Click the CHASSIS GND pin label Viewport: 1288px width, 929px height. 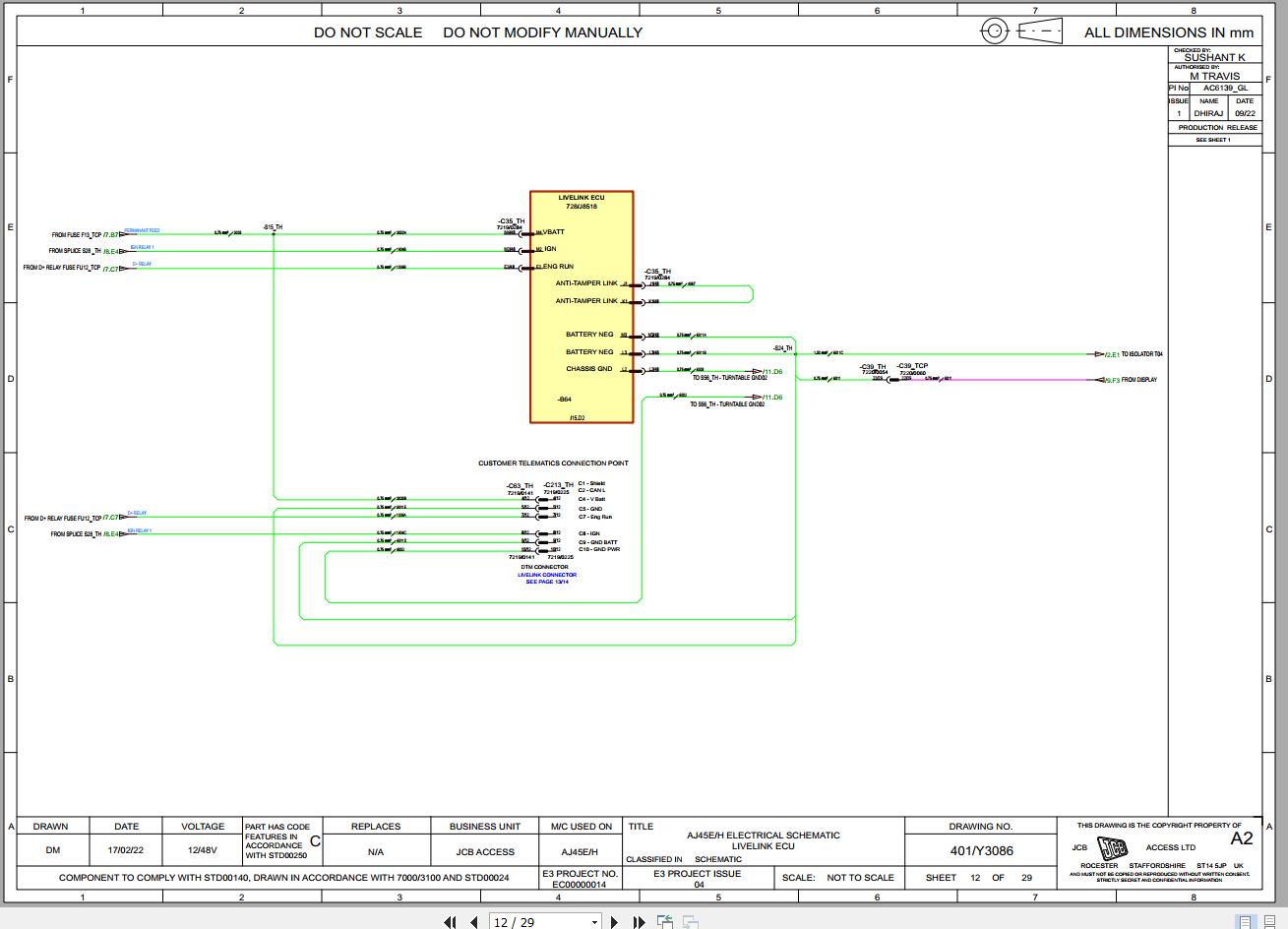click(x=588, y=369)
